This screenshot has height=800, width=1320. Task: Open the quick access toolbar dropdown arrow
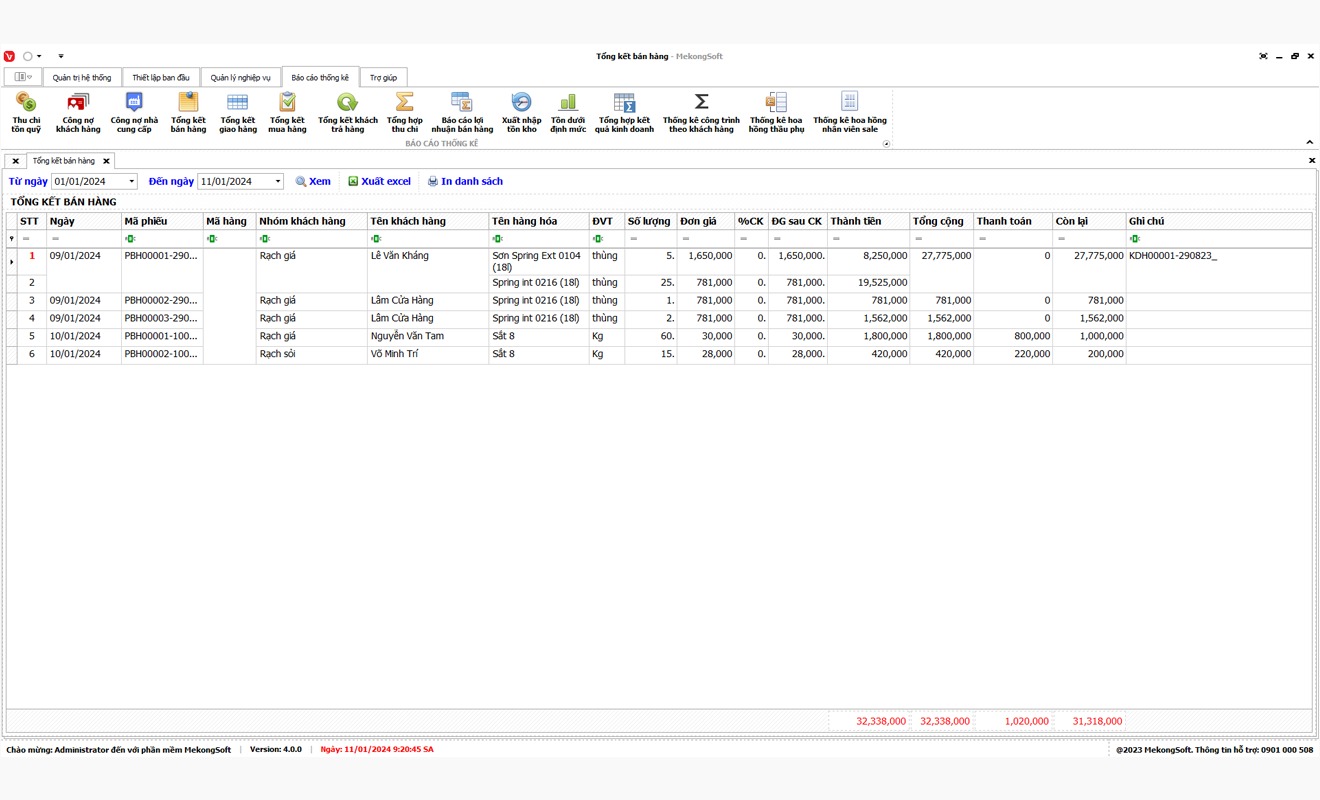[x=61, y=56]
